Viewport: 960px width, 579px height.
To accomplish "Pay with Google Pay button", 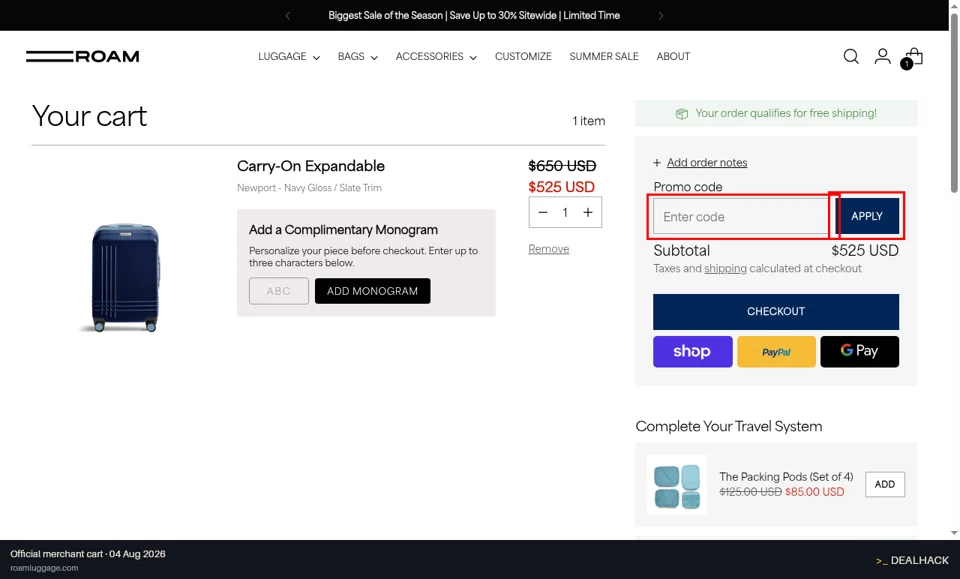I will pyautogui.click(x=860, y=351).
